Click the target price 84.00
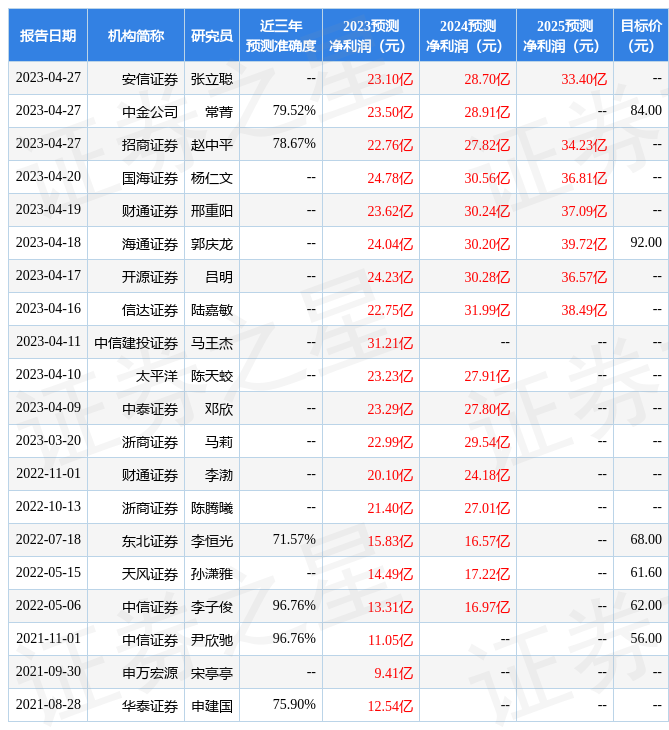Viewport: 669px width, 730px height. (646, 110)
